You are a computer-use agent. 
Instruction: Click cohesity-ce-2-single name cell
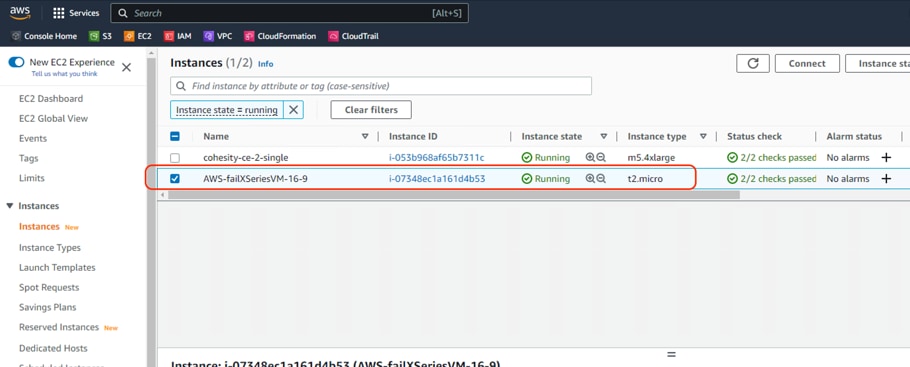245,157
